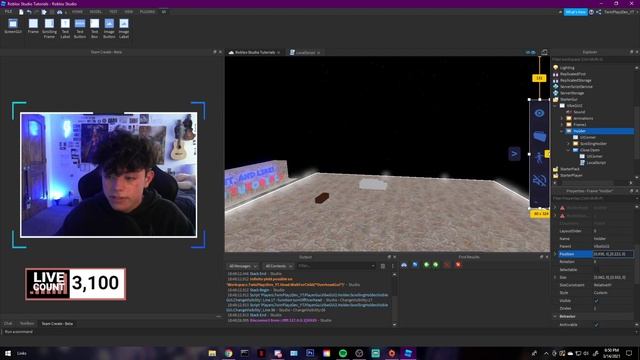Click the undo arrow in quick access toolbar
This screenshot has height=360, width=640.
(29, 12)
